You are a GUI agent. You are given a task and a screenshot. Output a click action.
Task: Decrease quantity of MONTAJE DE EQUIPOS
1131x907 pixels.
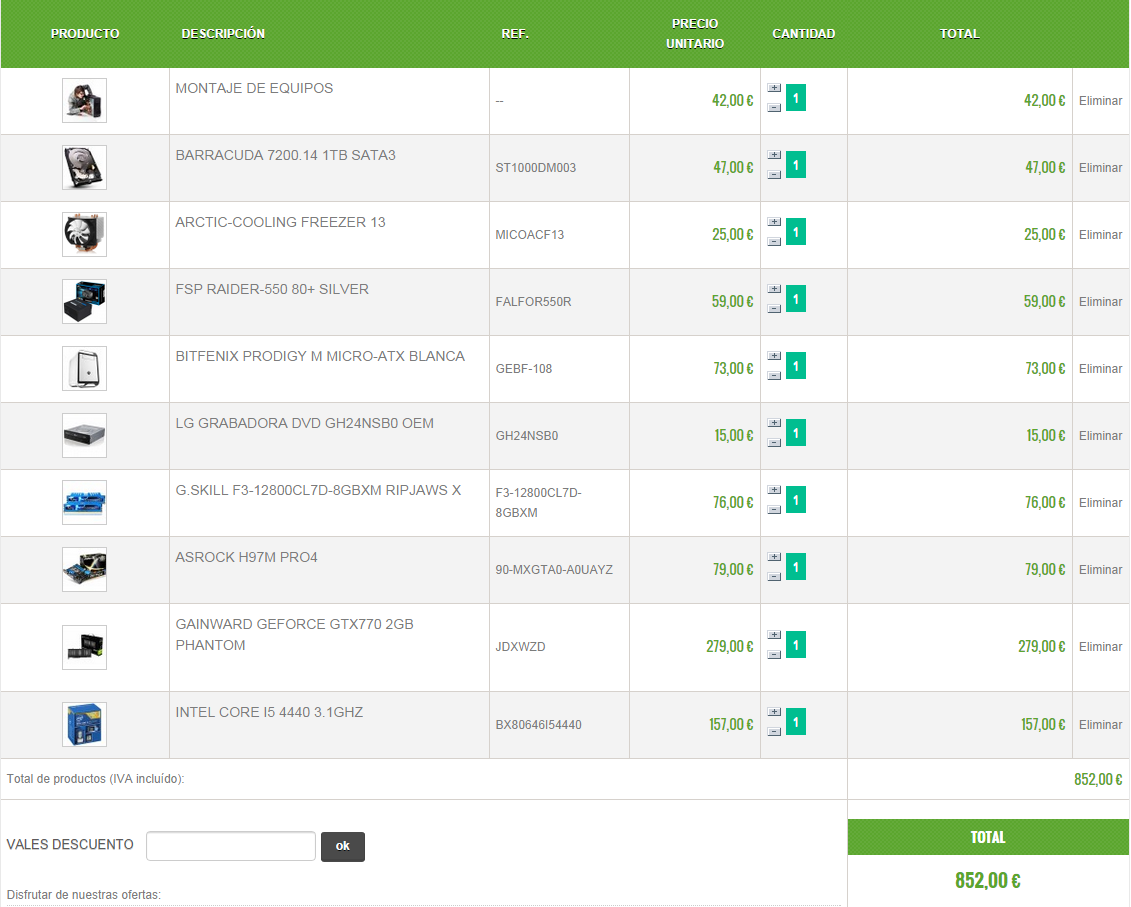(774, 108)
